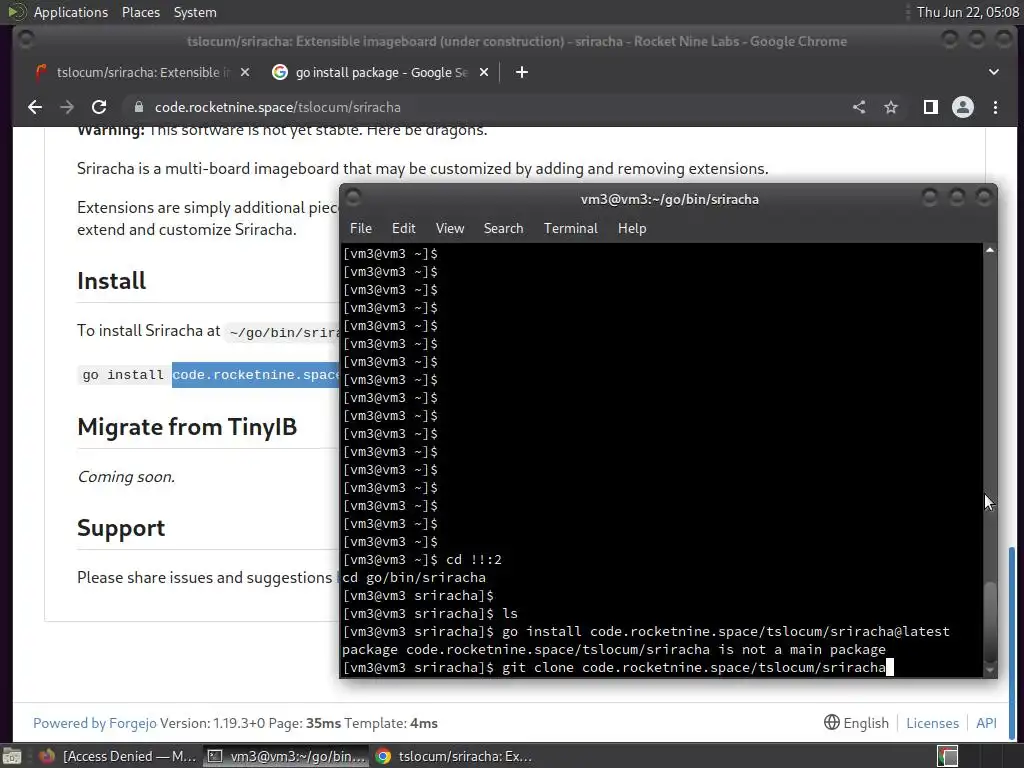Click terminal scrollbar down arrow
The image size is (1024, 768).
[x=990, y=670]
